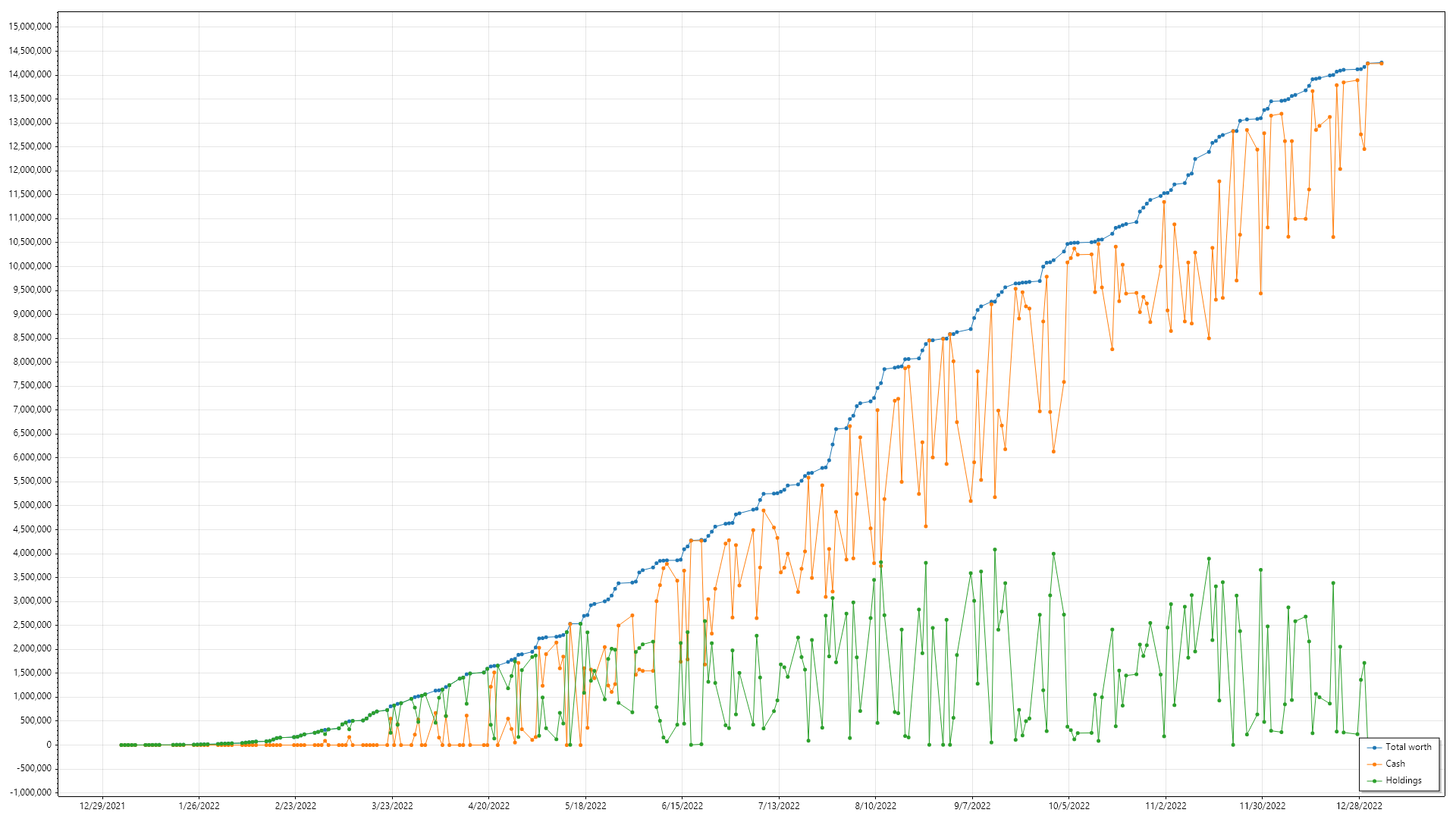
Task: Click the 7/13/2022 date label
Action: point(779,806)
